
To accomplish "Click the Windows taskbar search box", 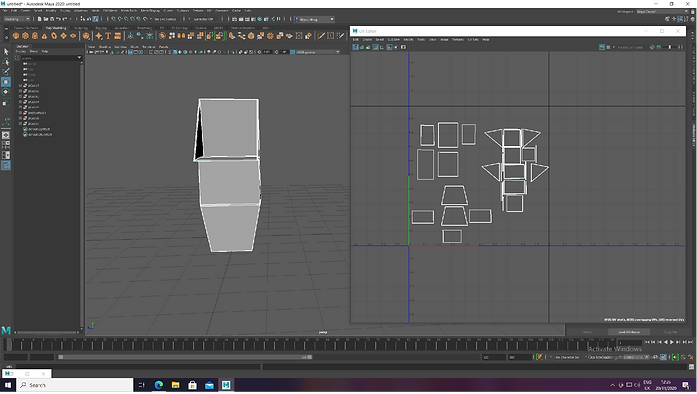I will (75, 385).
